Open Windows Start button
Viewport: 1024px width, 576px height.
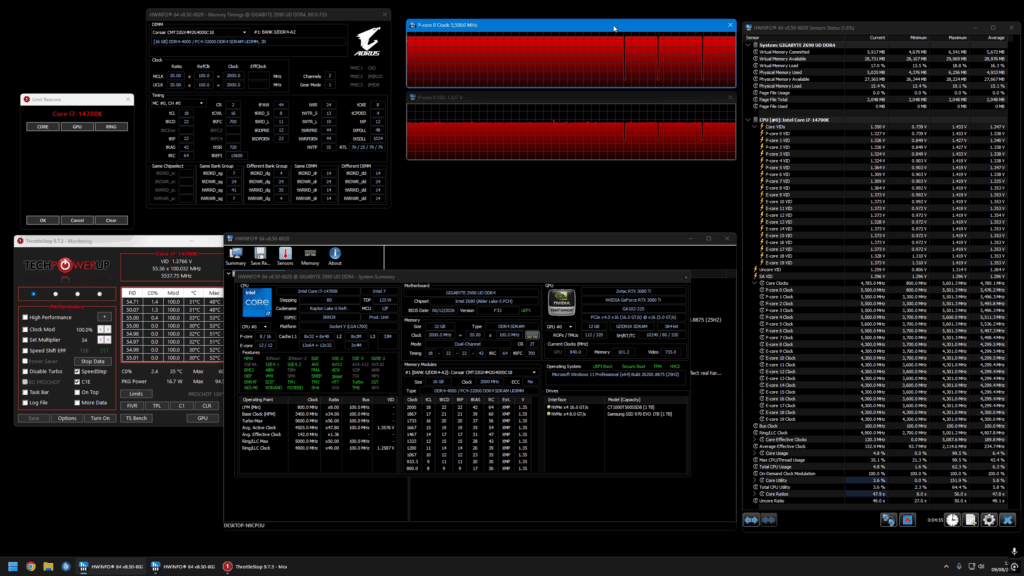coord(12,566)
